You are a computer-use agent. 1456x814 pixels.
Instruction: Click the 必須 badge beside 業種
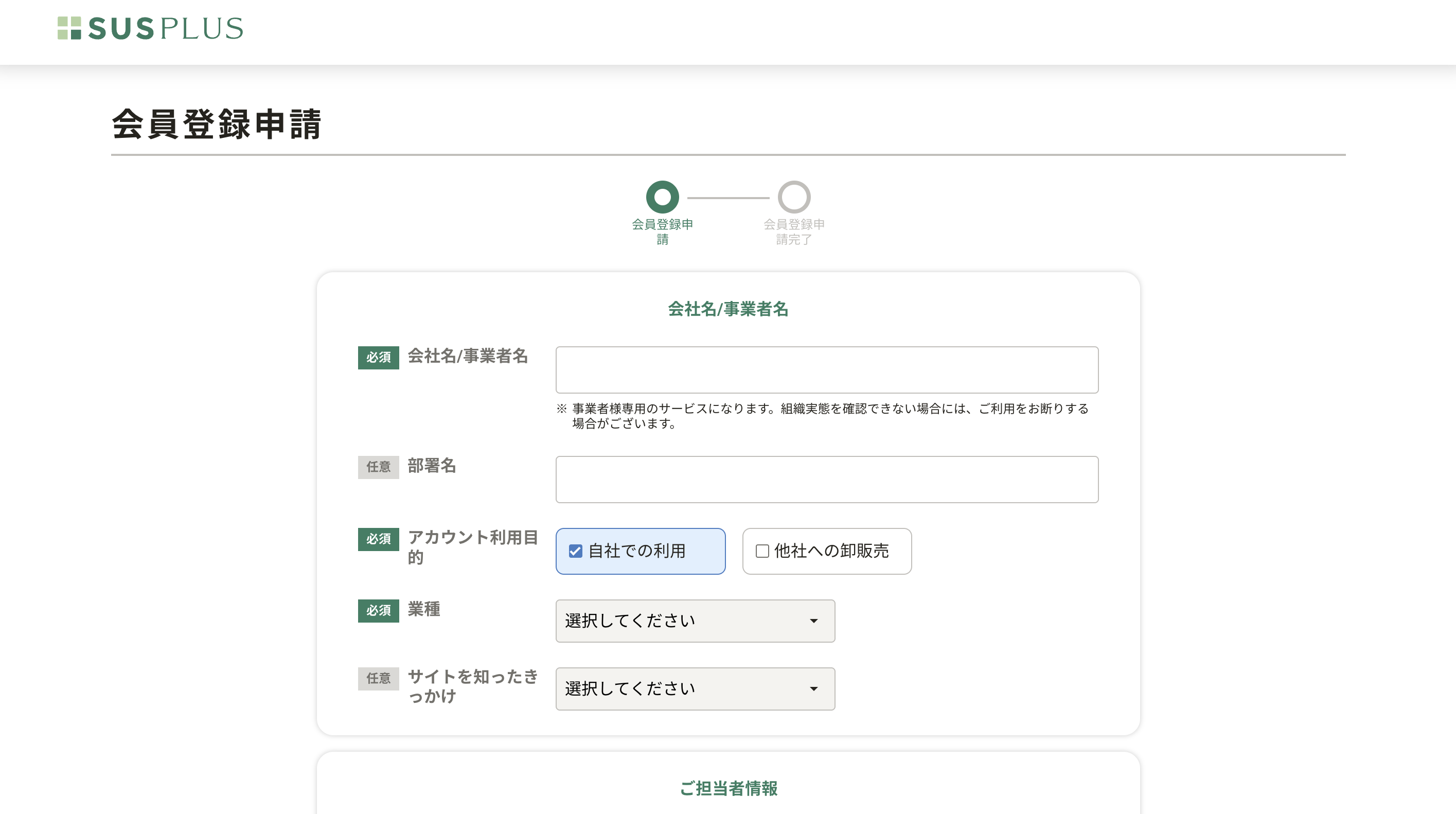click(378, 610)
